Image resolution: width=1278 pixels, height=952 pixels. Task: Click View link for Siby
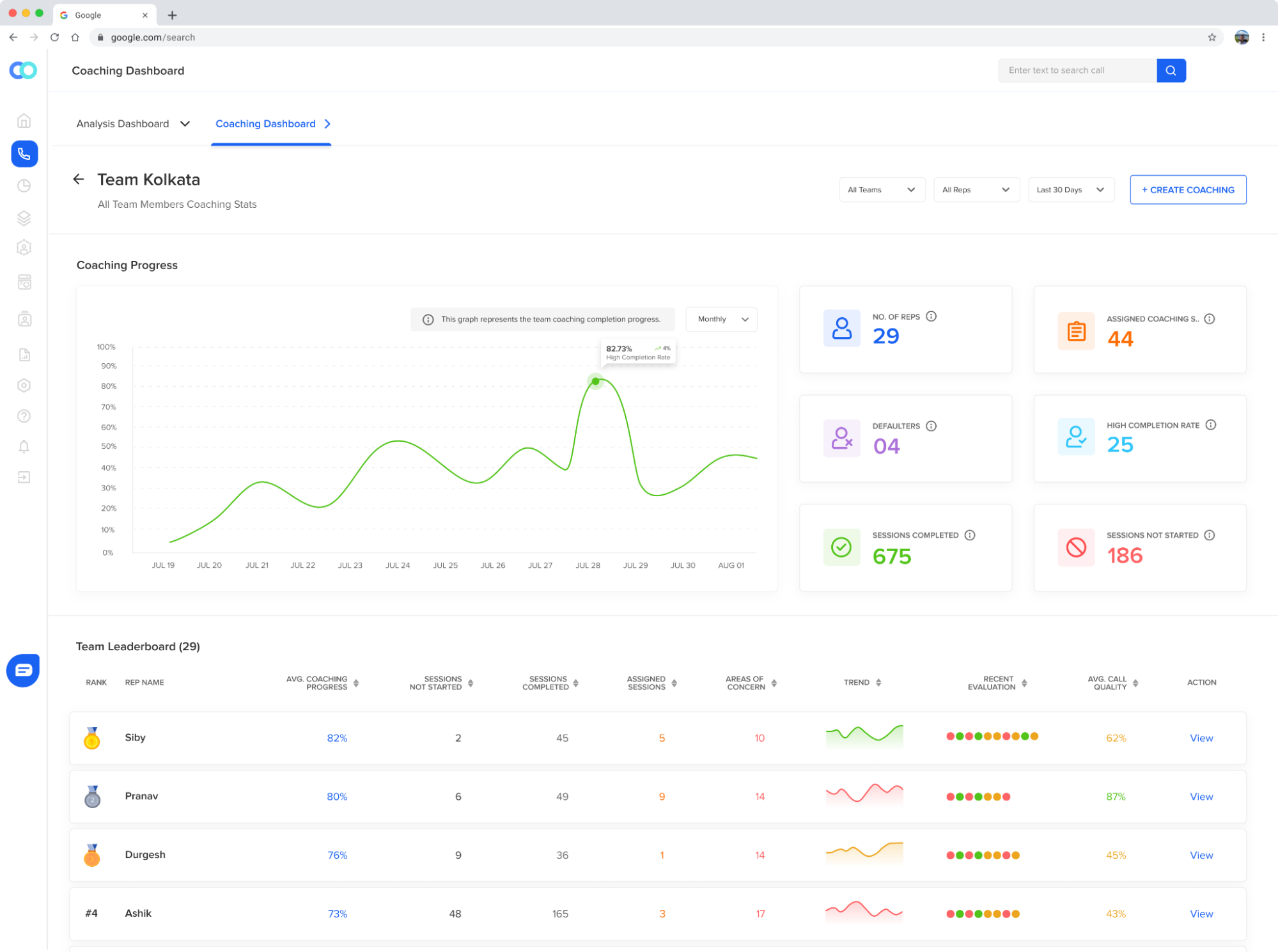coord(1201,738)
